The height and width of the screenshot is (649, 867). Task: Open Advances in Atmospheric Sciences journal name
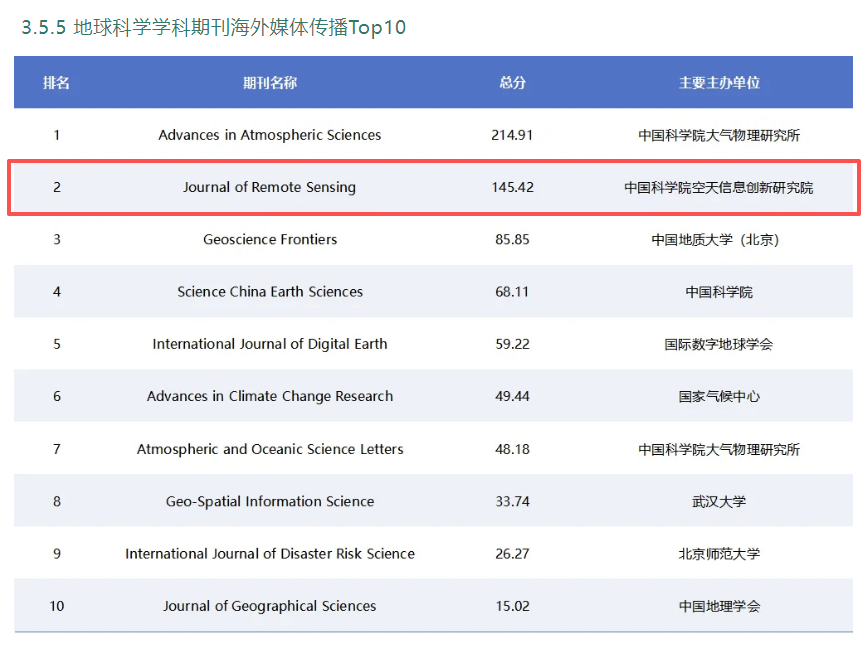pos(269,135)
